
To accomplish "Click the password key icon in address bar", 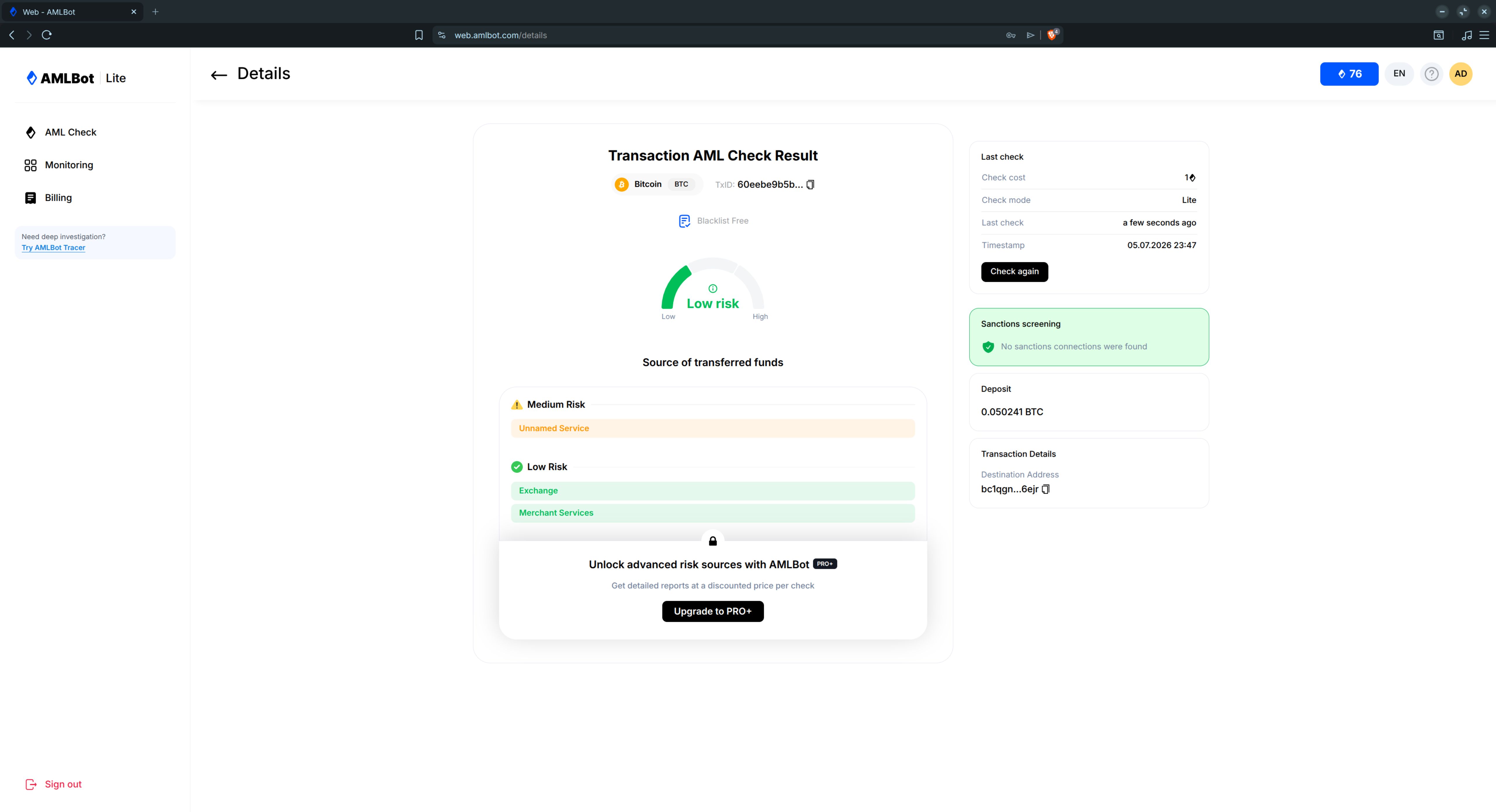I will [1010, 35].
